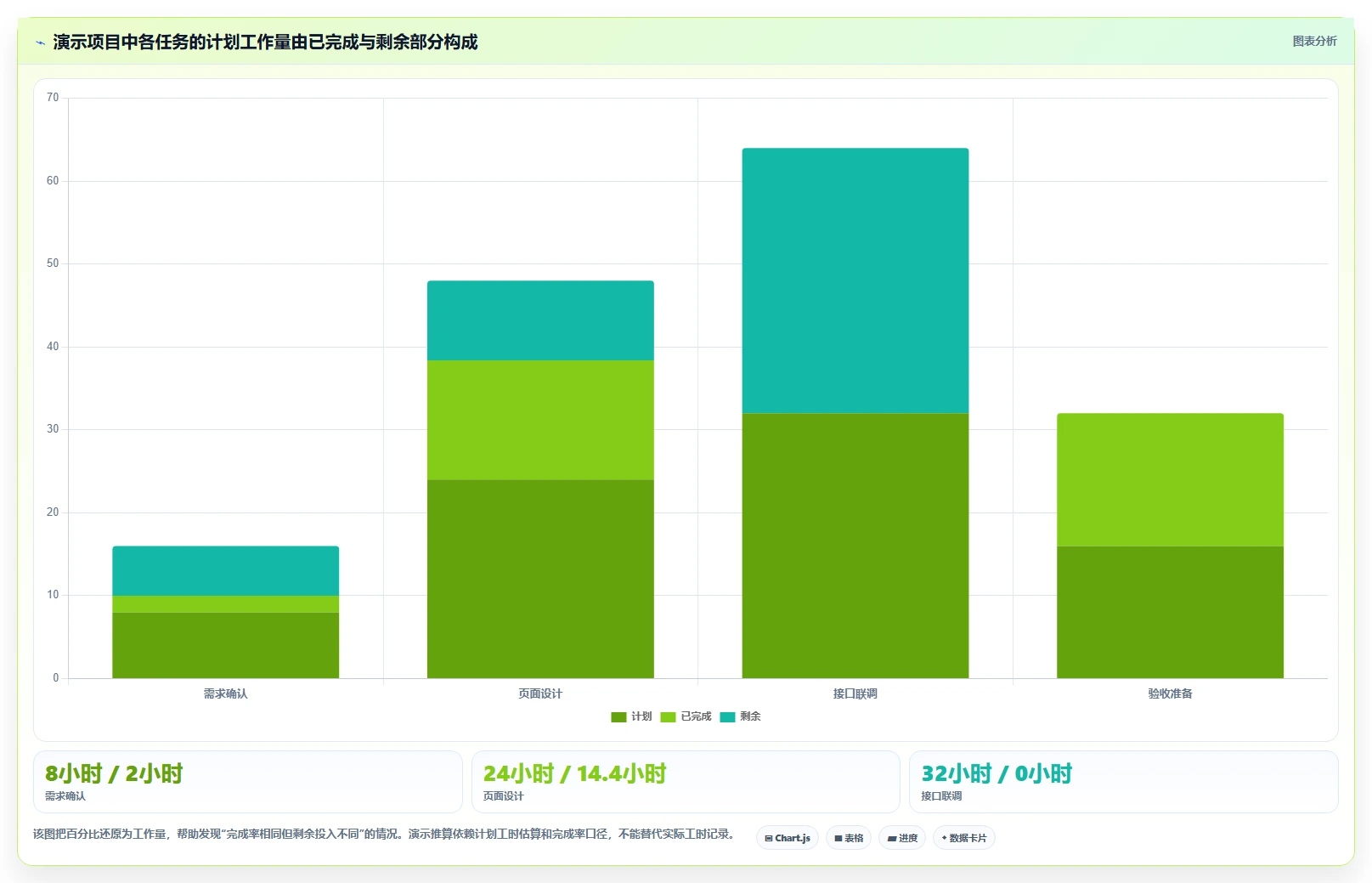Click the small icon before the chart title
Viewport: 1372px width, 883px height.
(x=40, y=42)
